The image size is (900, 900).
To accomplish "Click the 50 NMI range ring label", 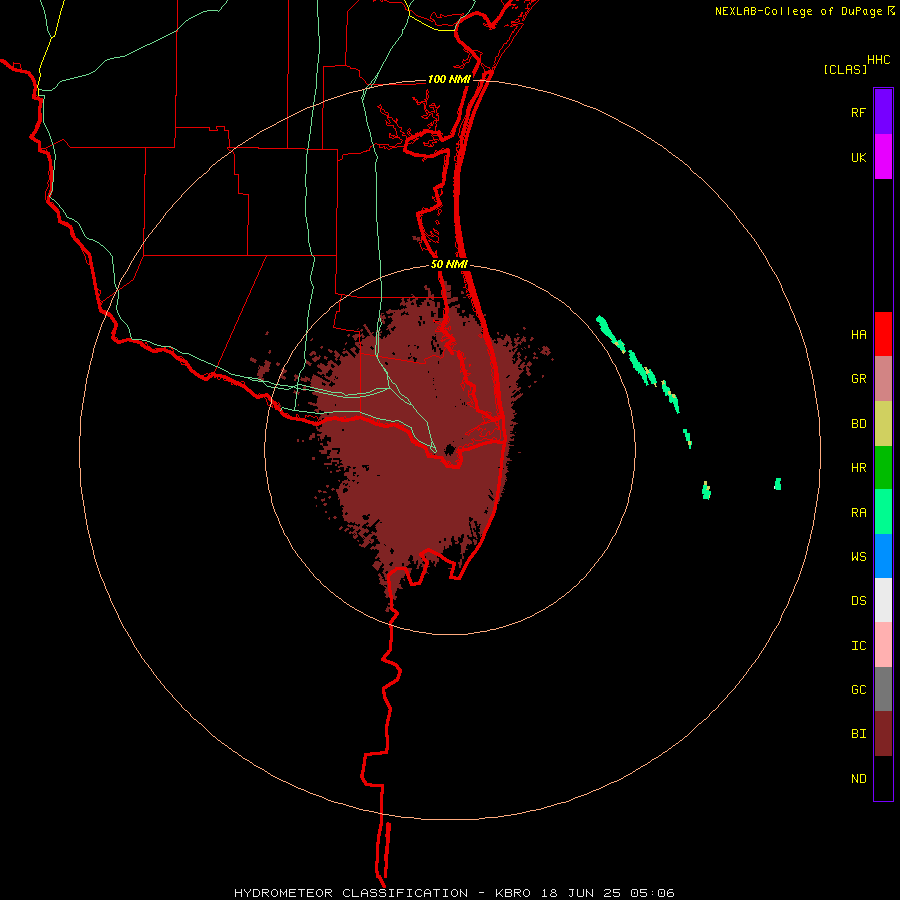I will pos(449,264).
